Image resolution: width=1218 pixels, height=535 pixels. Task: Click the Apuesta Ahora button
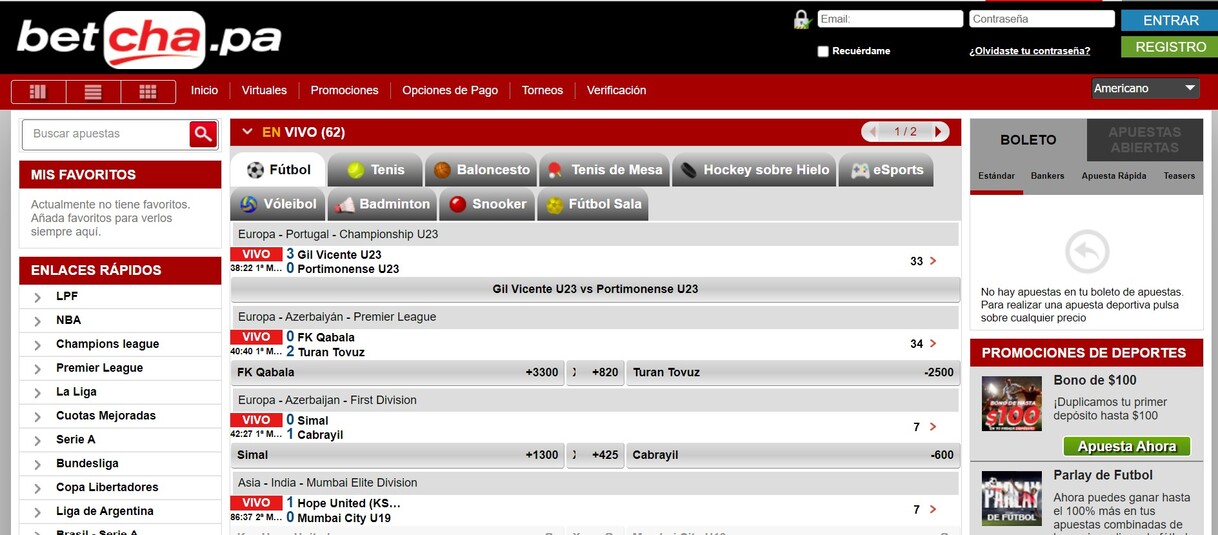pos(1127,446)
